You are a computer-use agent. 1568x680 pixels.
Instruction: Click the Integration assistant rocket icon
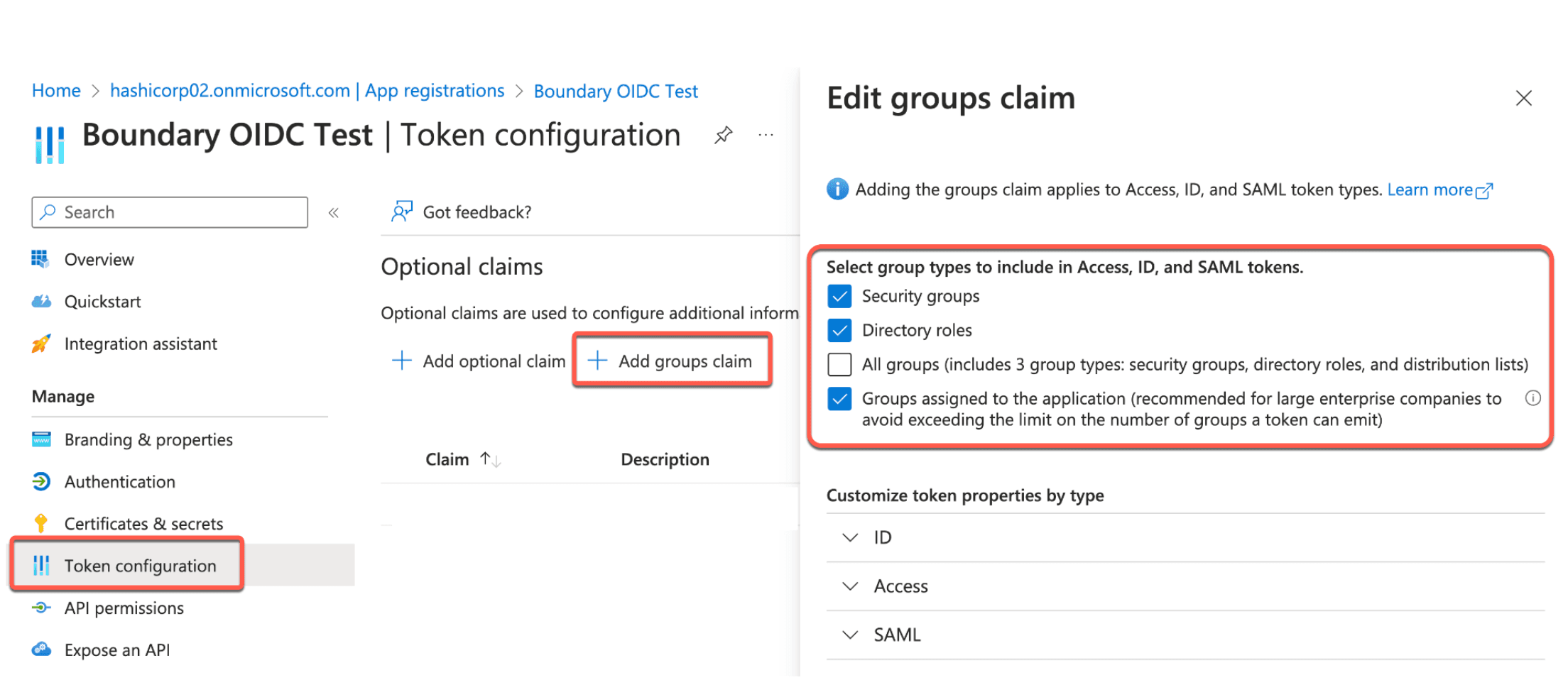pyautogui.click(x=41, y=344)
